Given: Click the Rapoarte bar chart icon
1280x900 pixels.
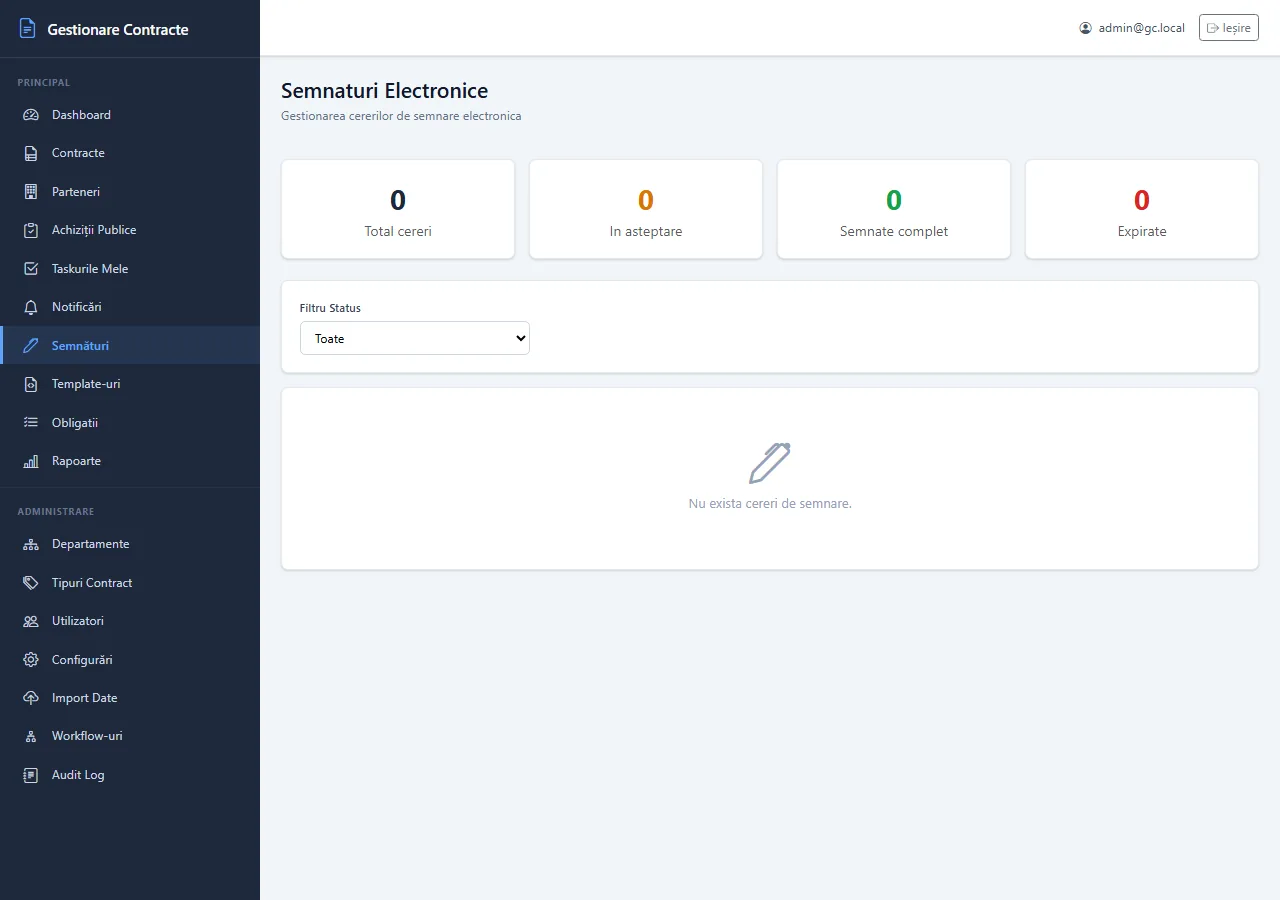Looking at the screenshot, I should (x=31, y=461).
